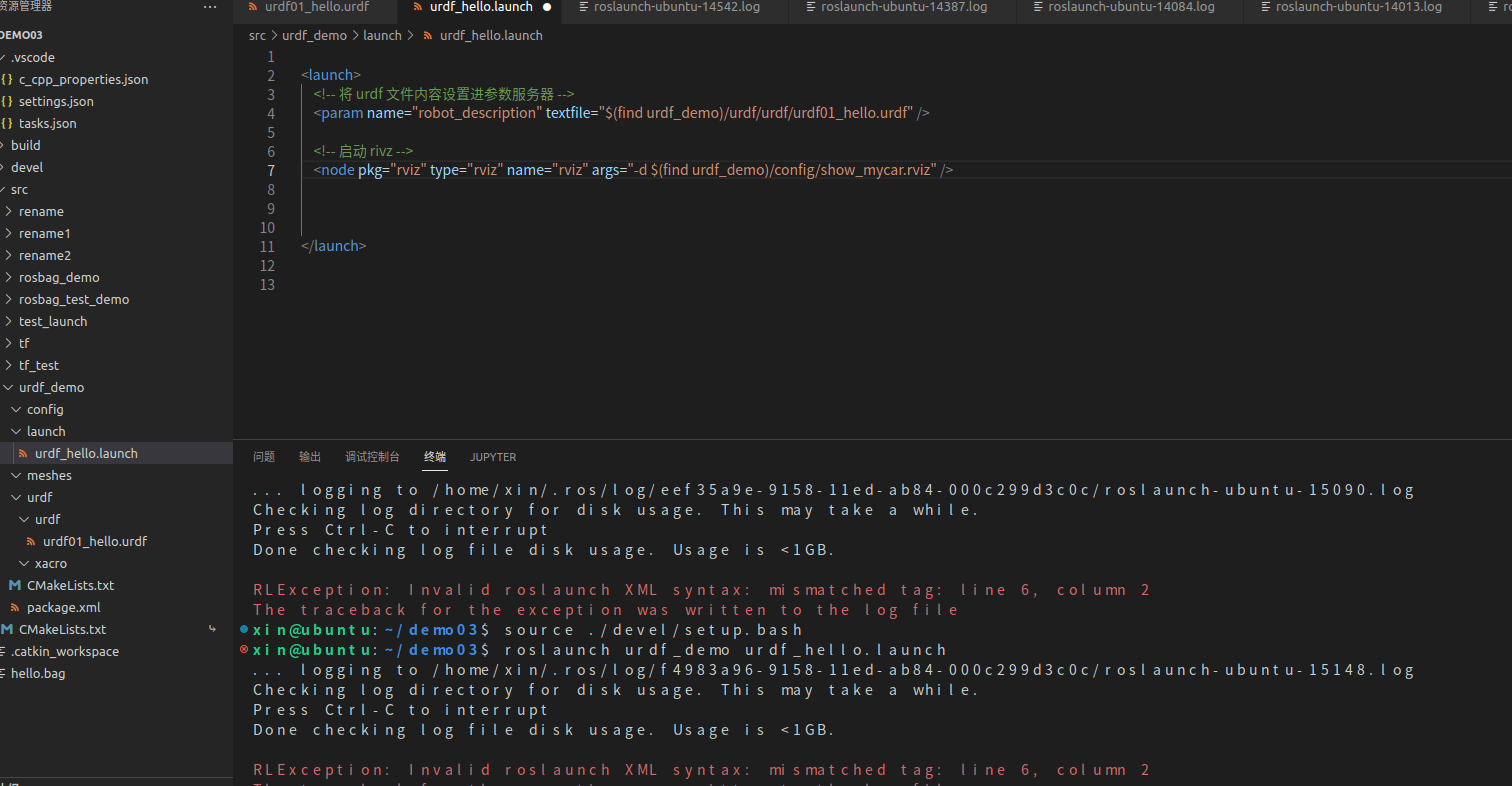This screenshot has width=1512, height=786.
Task: Click the orange icon of urdf01_hello.urdf in explorer
Action: pyautogui.click(x=32, y=541)
